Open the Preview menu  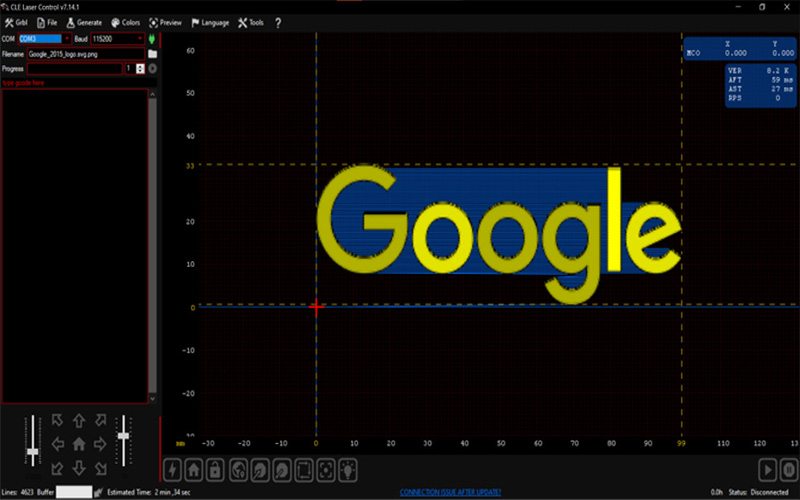pyautogui.click(x=165, y=22)
